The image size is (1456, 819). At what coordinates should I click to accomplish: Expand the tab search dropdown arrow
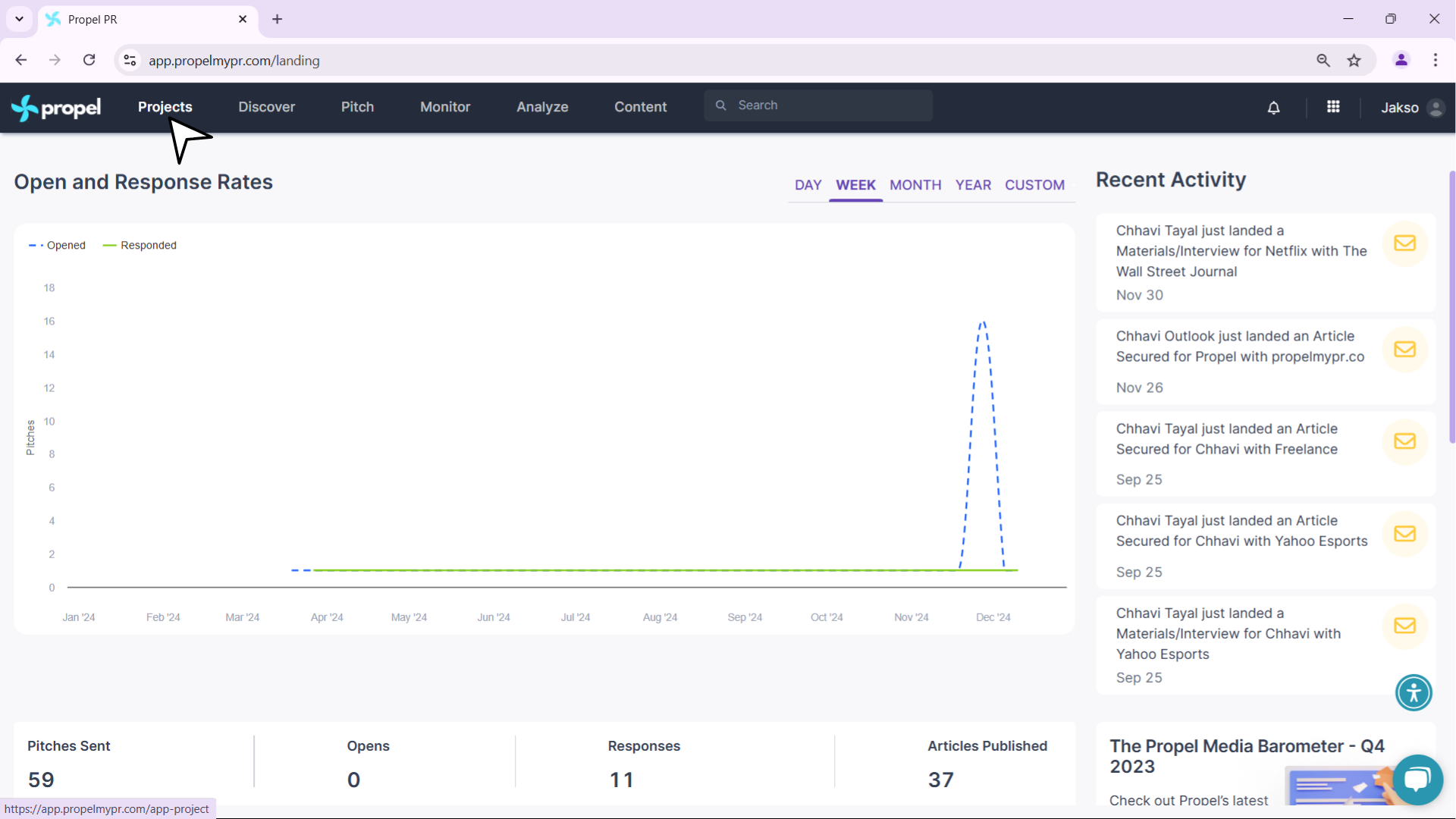(20, 19)
